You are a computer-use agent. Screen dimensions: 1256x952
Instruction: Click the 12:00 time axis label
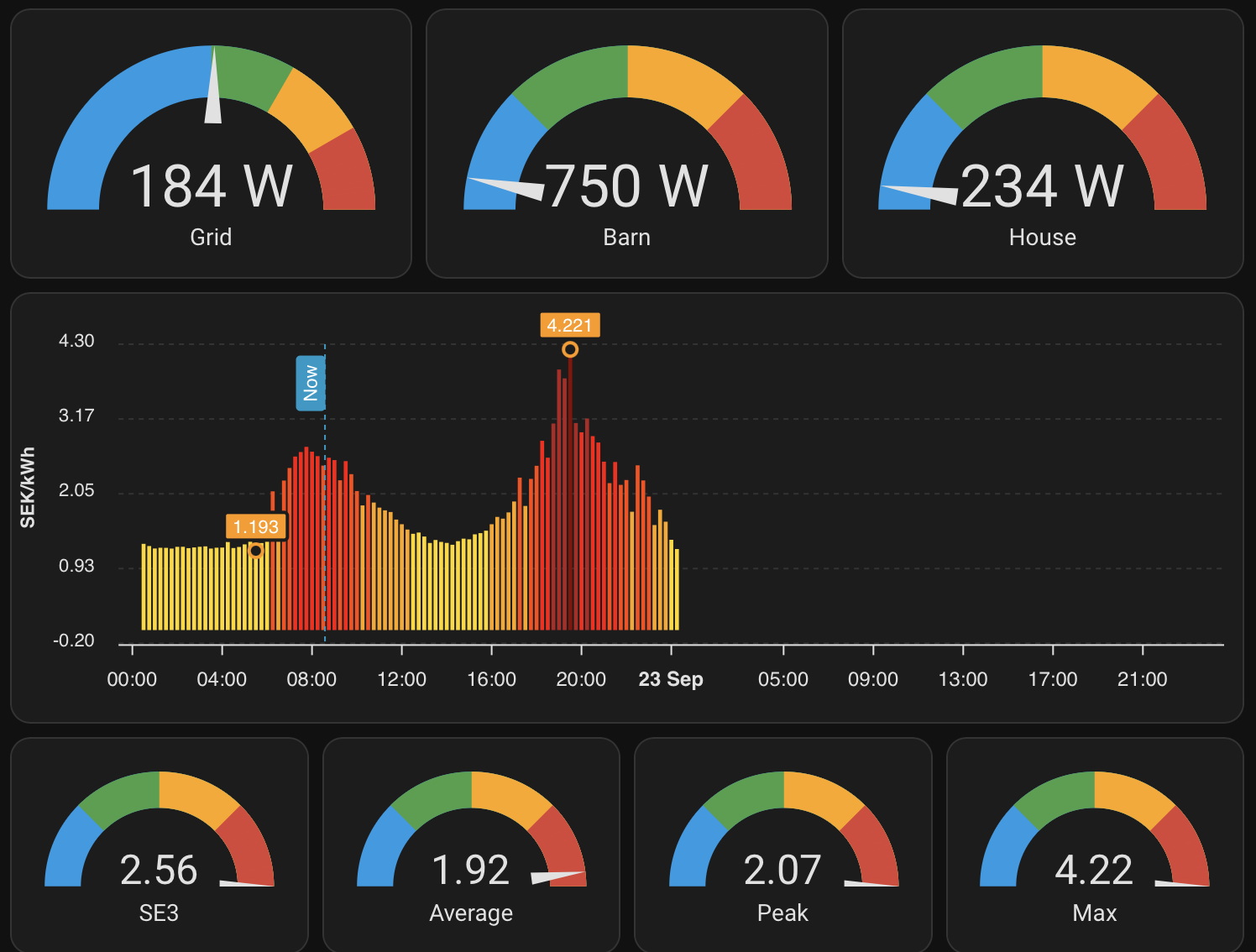(401, 679)
